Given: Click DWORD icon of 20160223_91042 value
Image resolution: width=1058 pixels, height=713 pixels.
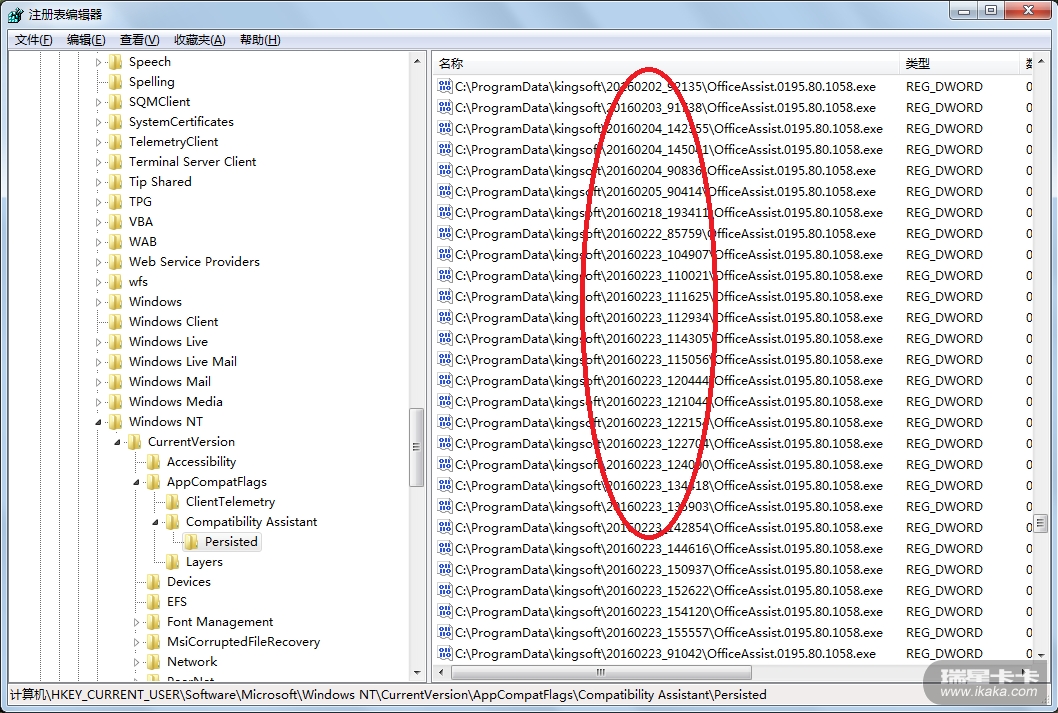Looking at the screenshot, I should click(x=445, y=654).
